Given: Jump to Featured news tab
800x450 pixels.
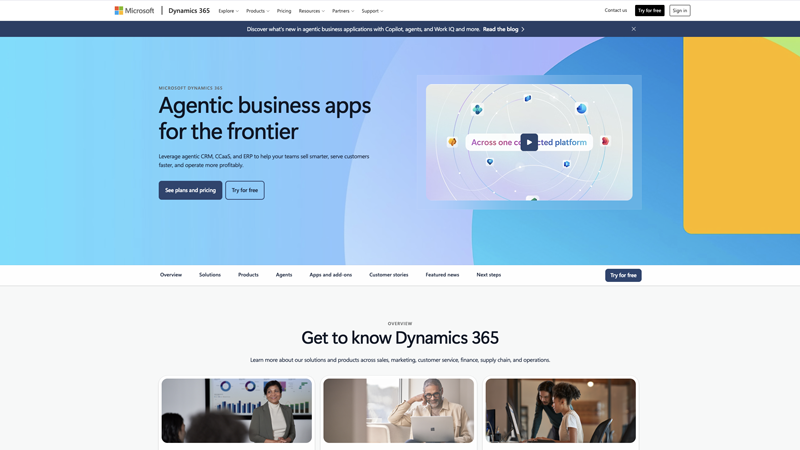Looking at the screenshot, I should pos(442,274).
